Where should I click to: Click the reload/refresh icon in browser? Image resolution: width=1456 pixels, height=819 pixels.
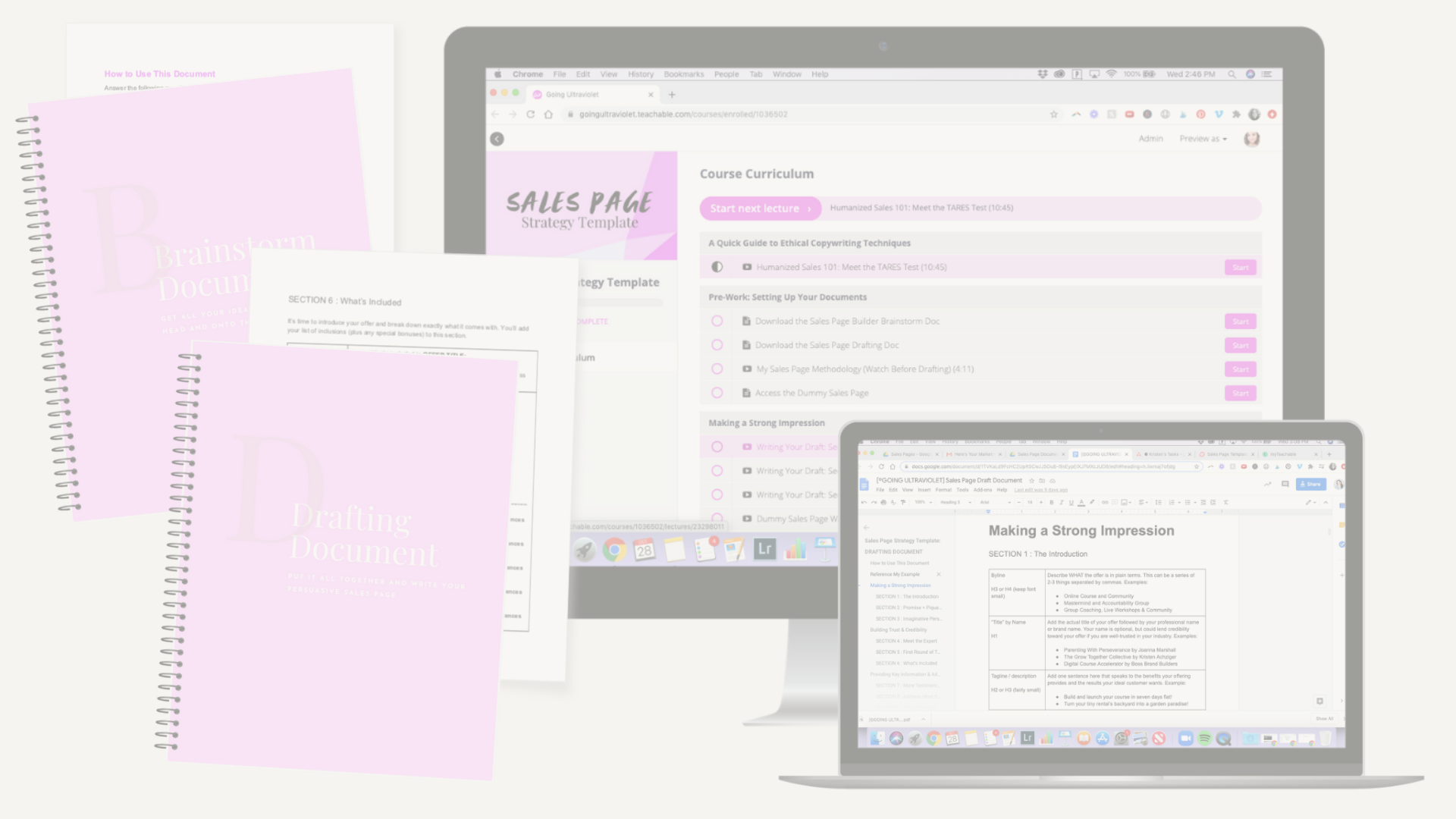[530, 114]
